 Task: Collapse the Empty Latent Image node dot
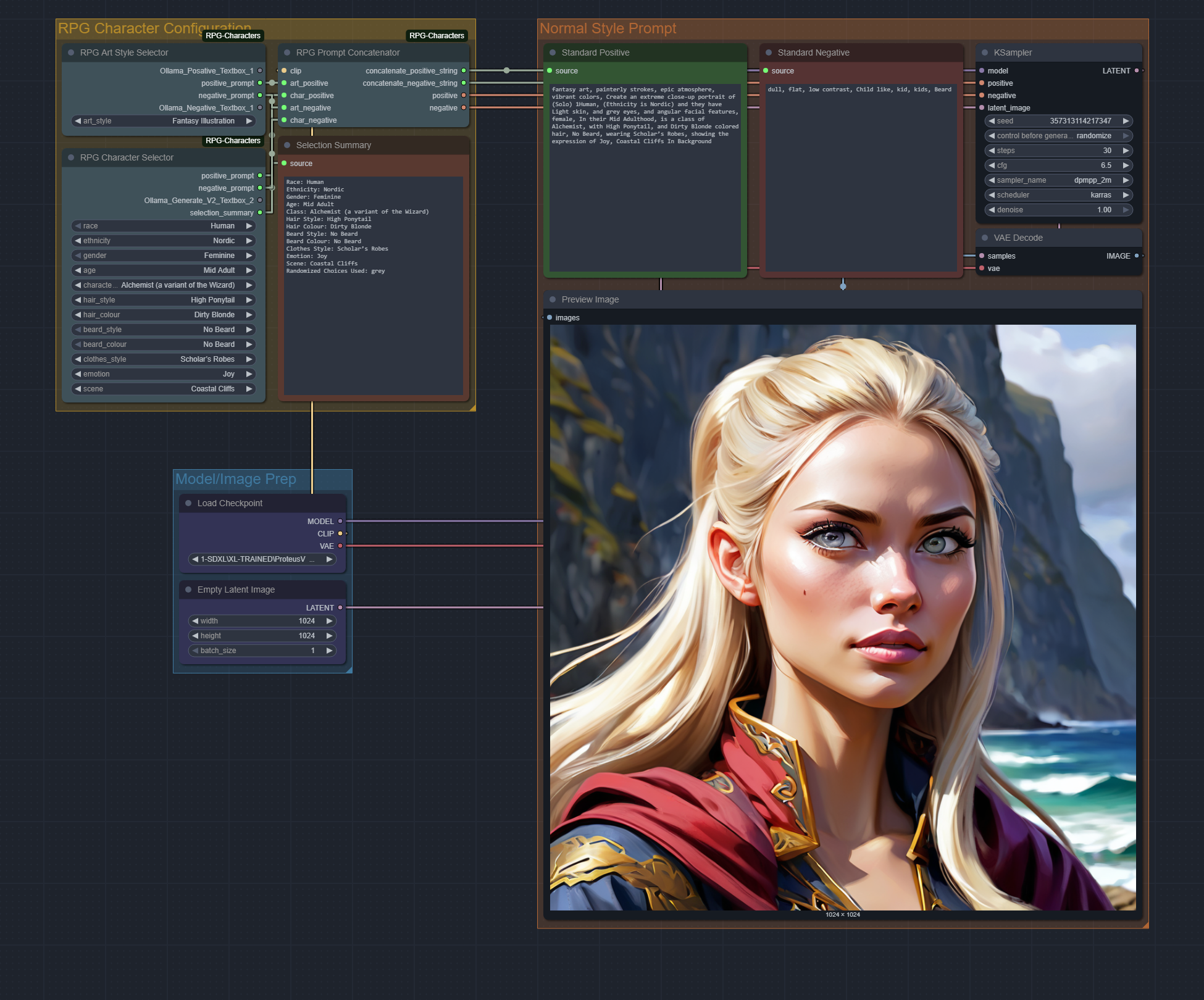188,590
